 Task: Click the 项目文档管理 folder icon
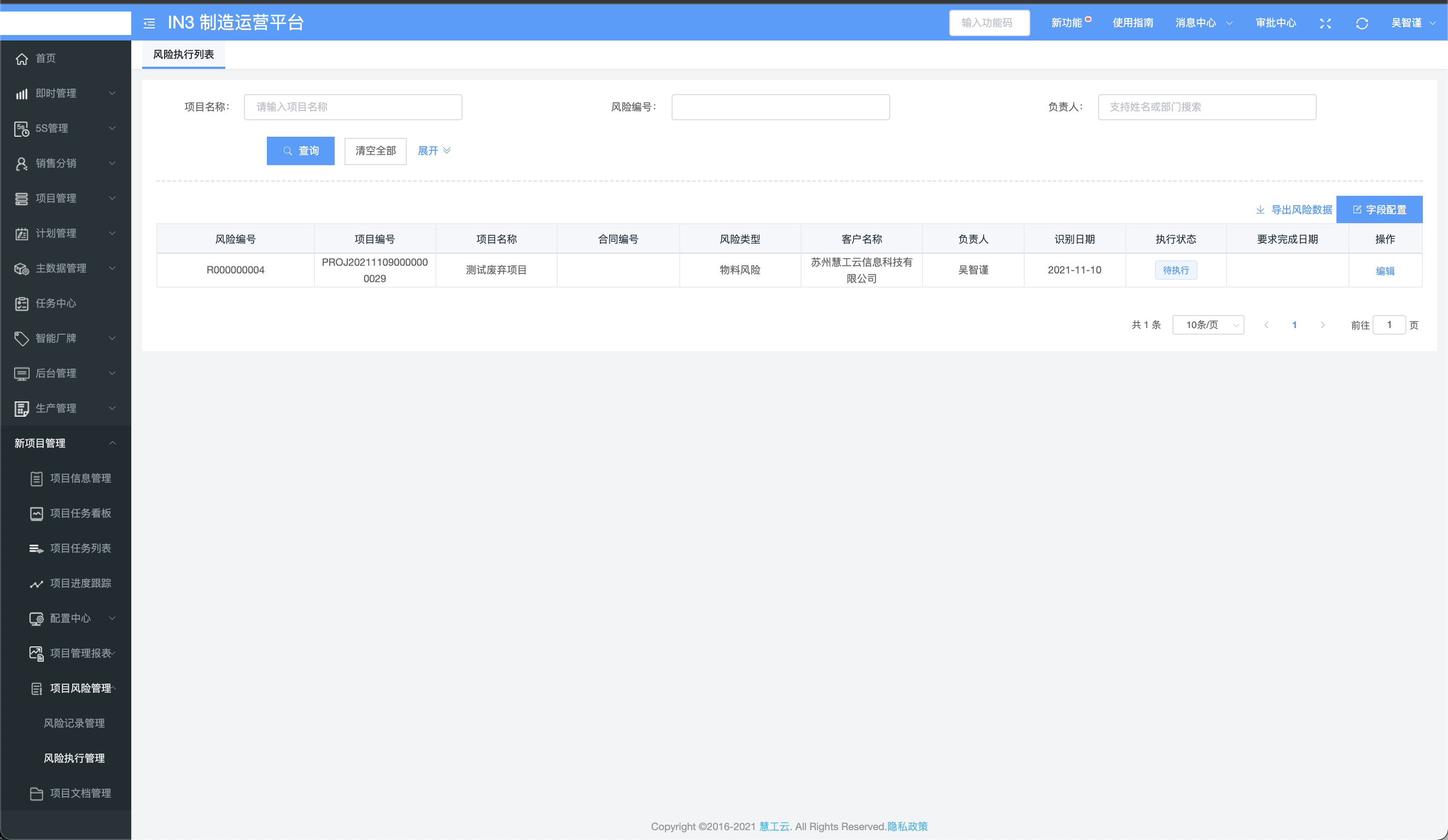[37, 794]
